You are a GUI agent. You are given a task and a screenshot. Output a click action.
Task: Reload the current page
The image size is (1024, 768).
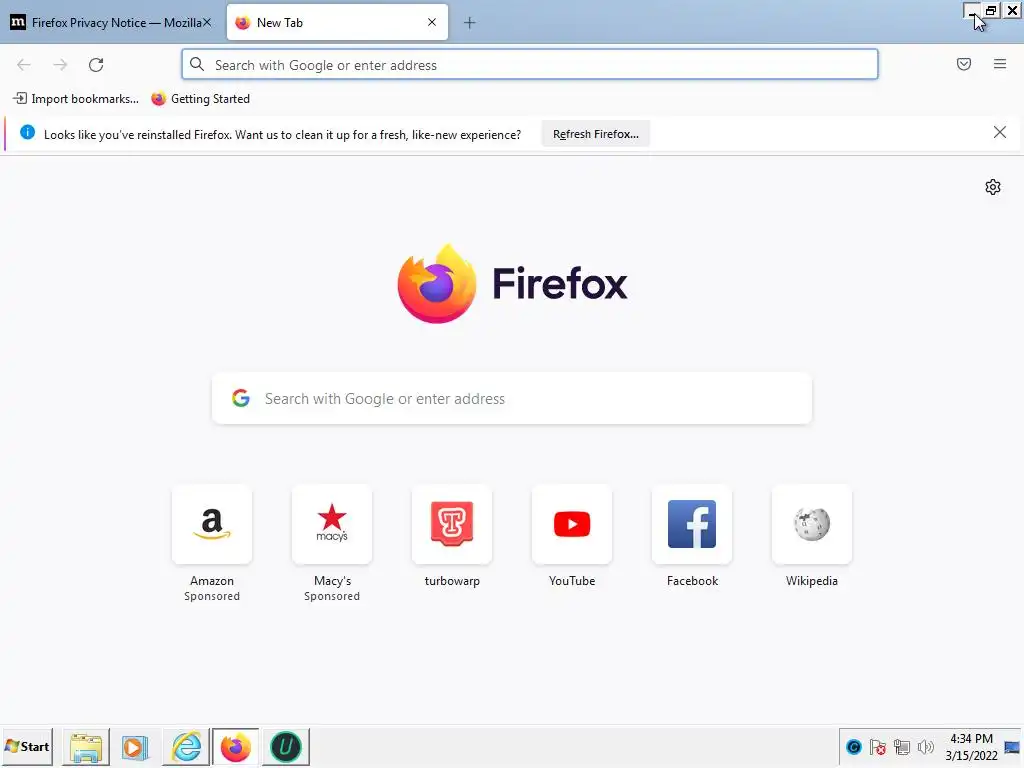click(96, 65)
